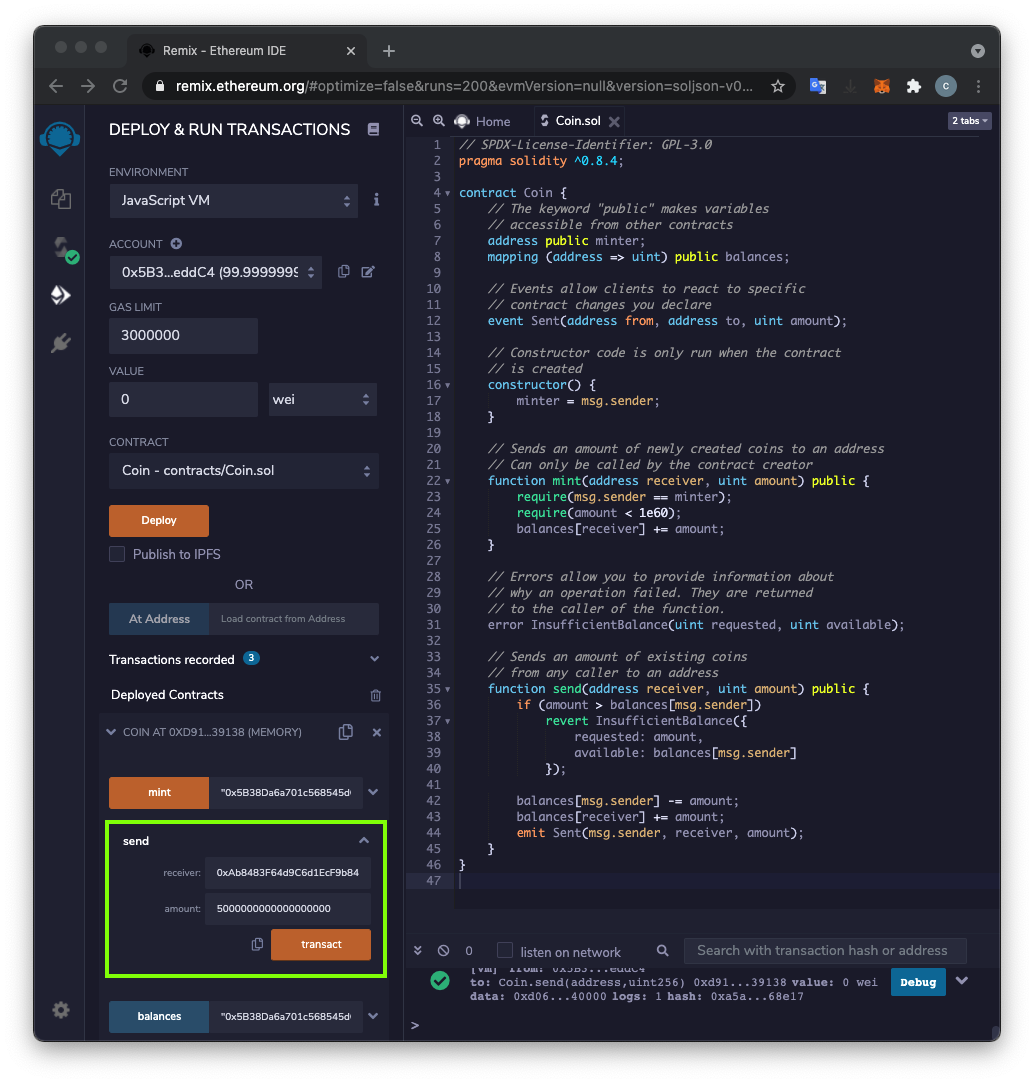Open the wei unit dropdown
The height and width of the screenshot is (1083, 1034).
(322, 399)
